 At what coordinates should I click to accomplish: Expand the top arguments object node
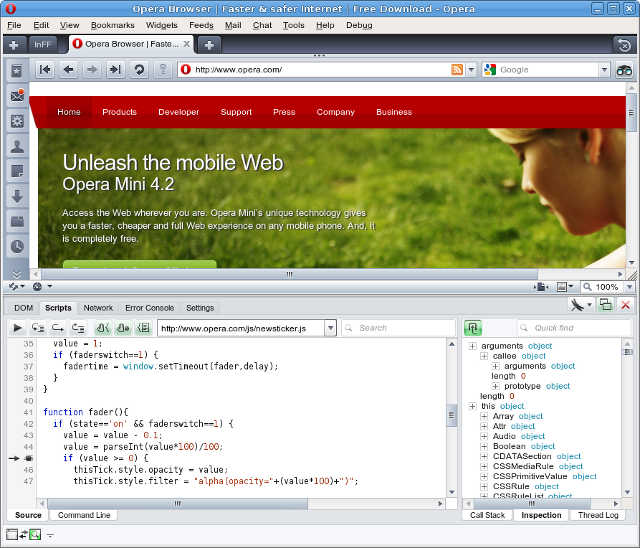472,346
